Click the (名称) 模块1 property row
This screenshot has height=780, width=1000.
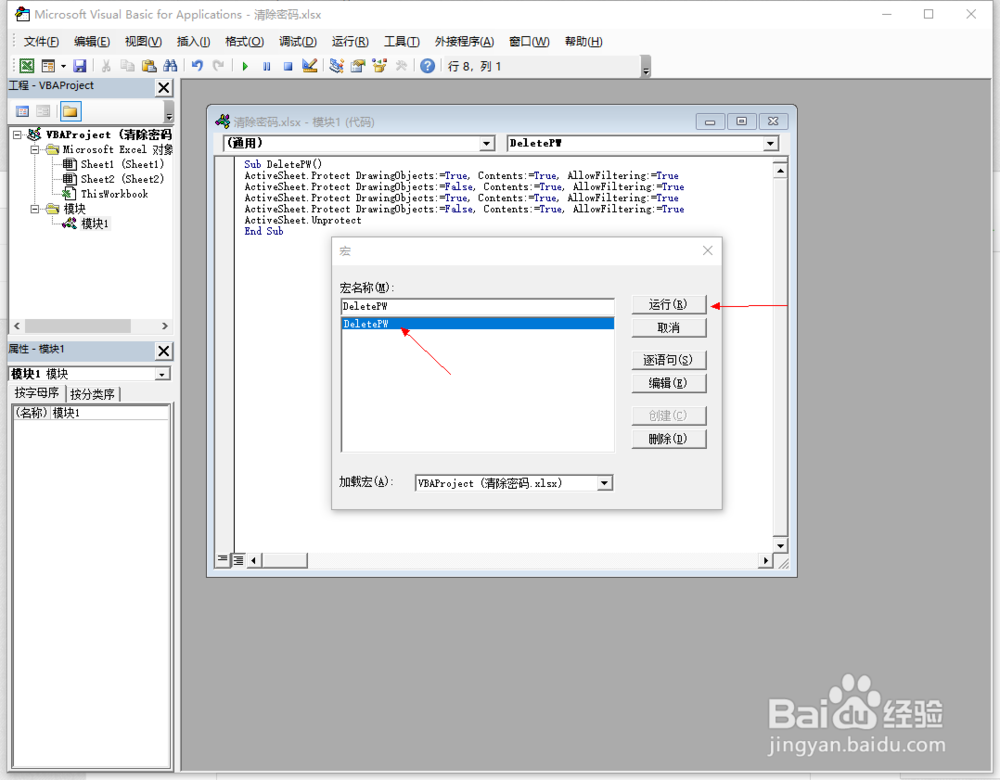click(x=91, y=413)
